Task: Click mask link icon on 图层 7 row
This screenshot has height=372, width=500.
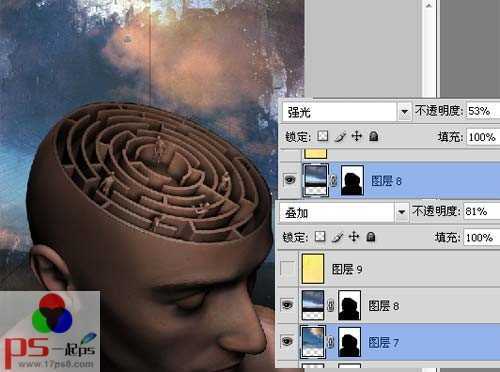Action: coord(330,341)
